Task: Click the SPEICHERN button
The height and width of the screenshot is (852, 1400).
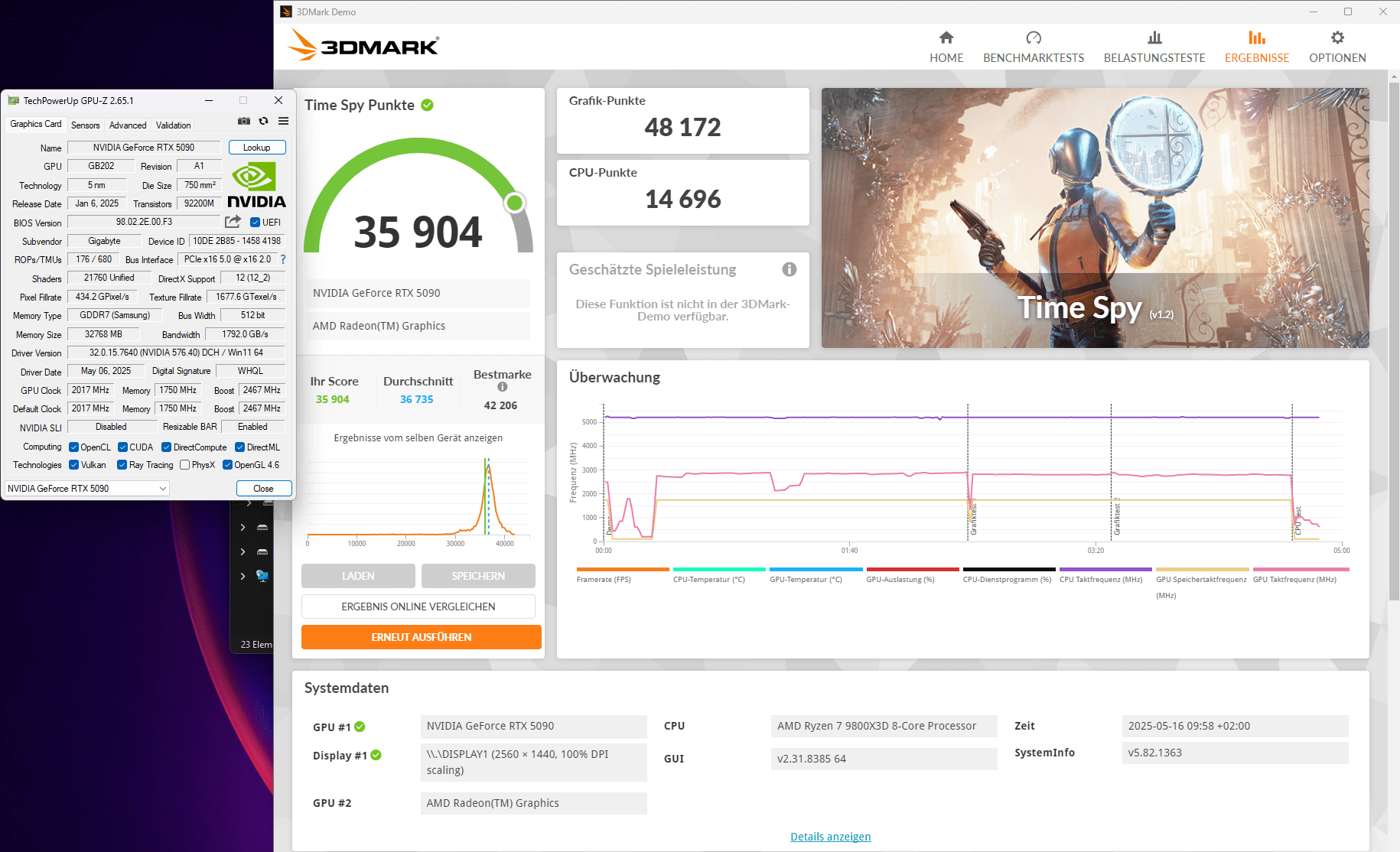Action: click(478, 576)
